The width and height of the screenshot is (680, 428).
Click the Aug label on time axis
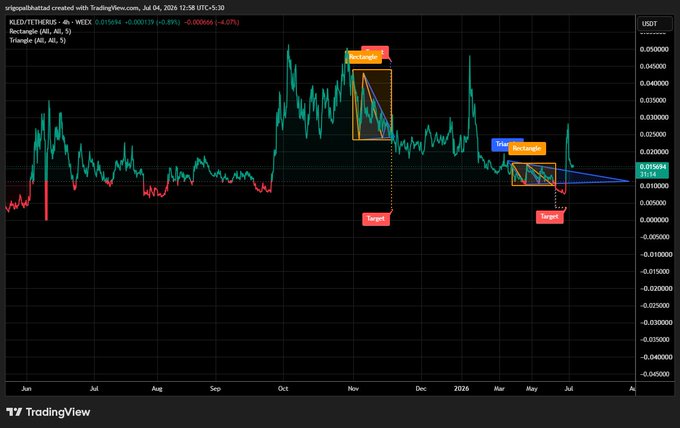(x=157, y=389)
